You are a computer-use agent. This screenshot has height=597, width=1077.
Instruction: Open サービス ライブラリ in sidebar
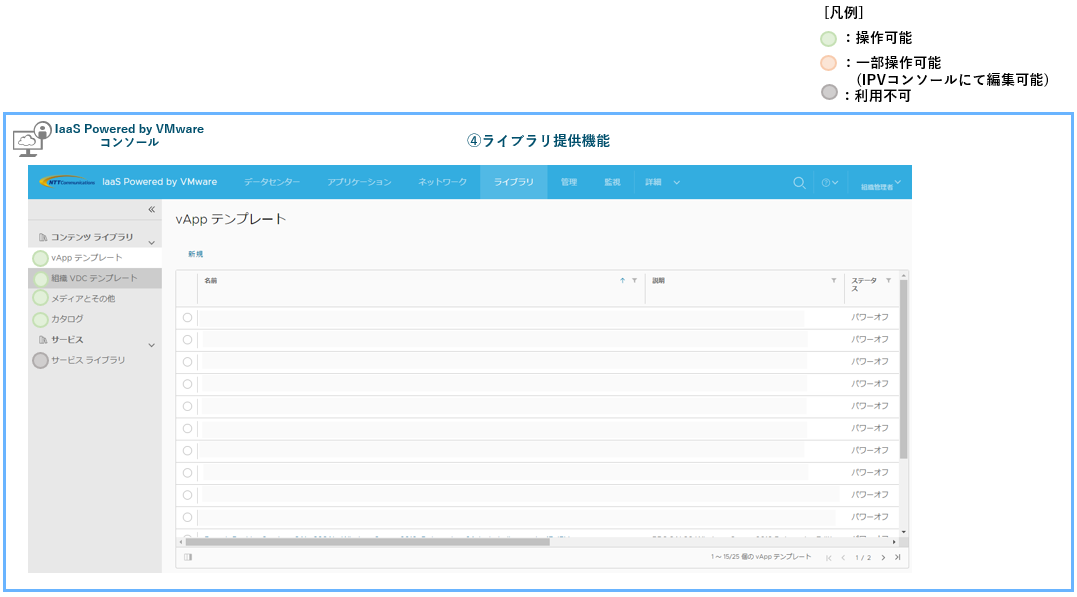click(x=88, y=360)
